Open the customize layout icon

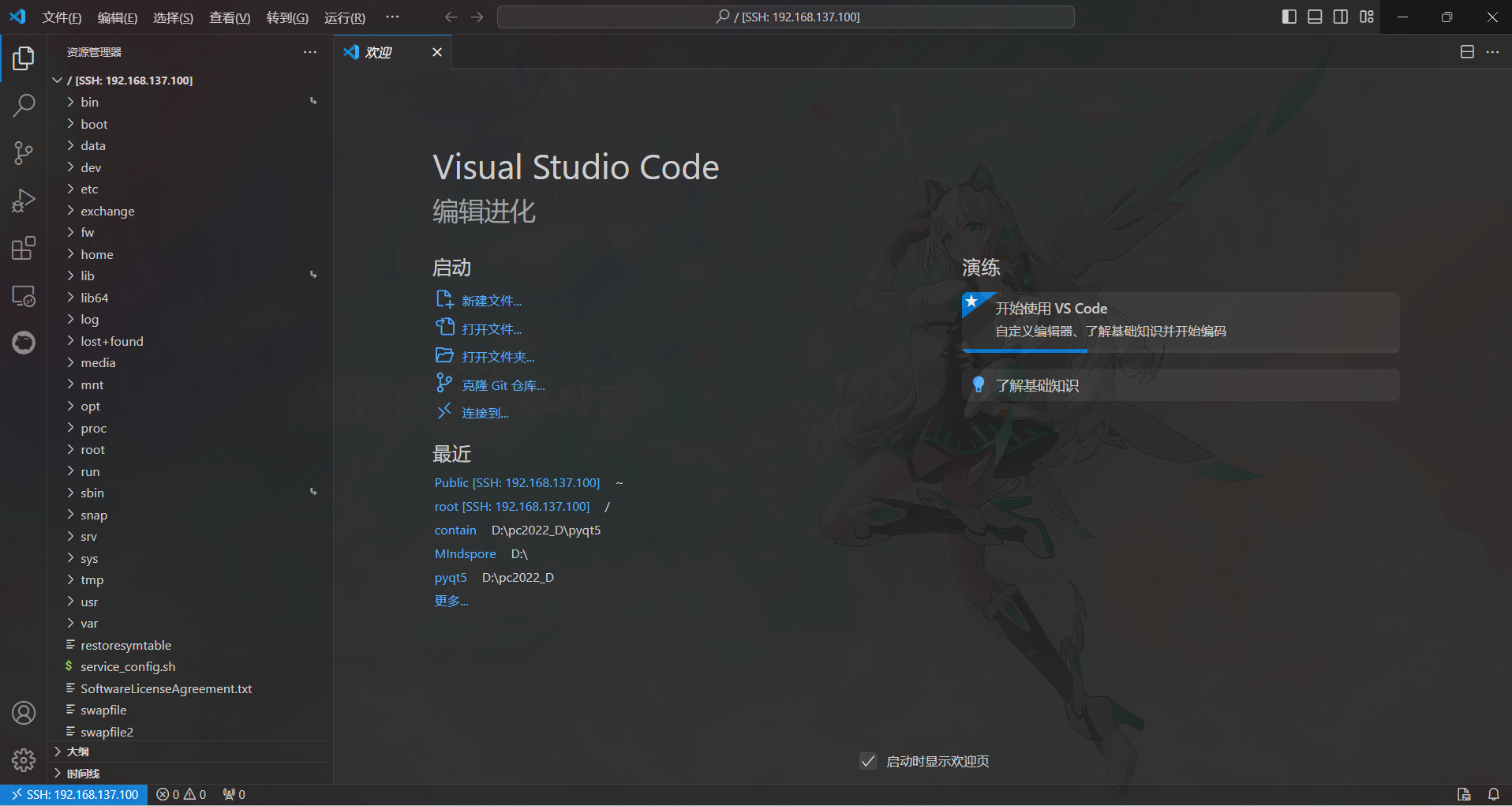(1367, 17)
